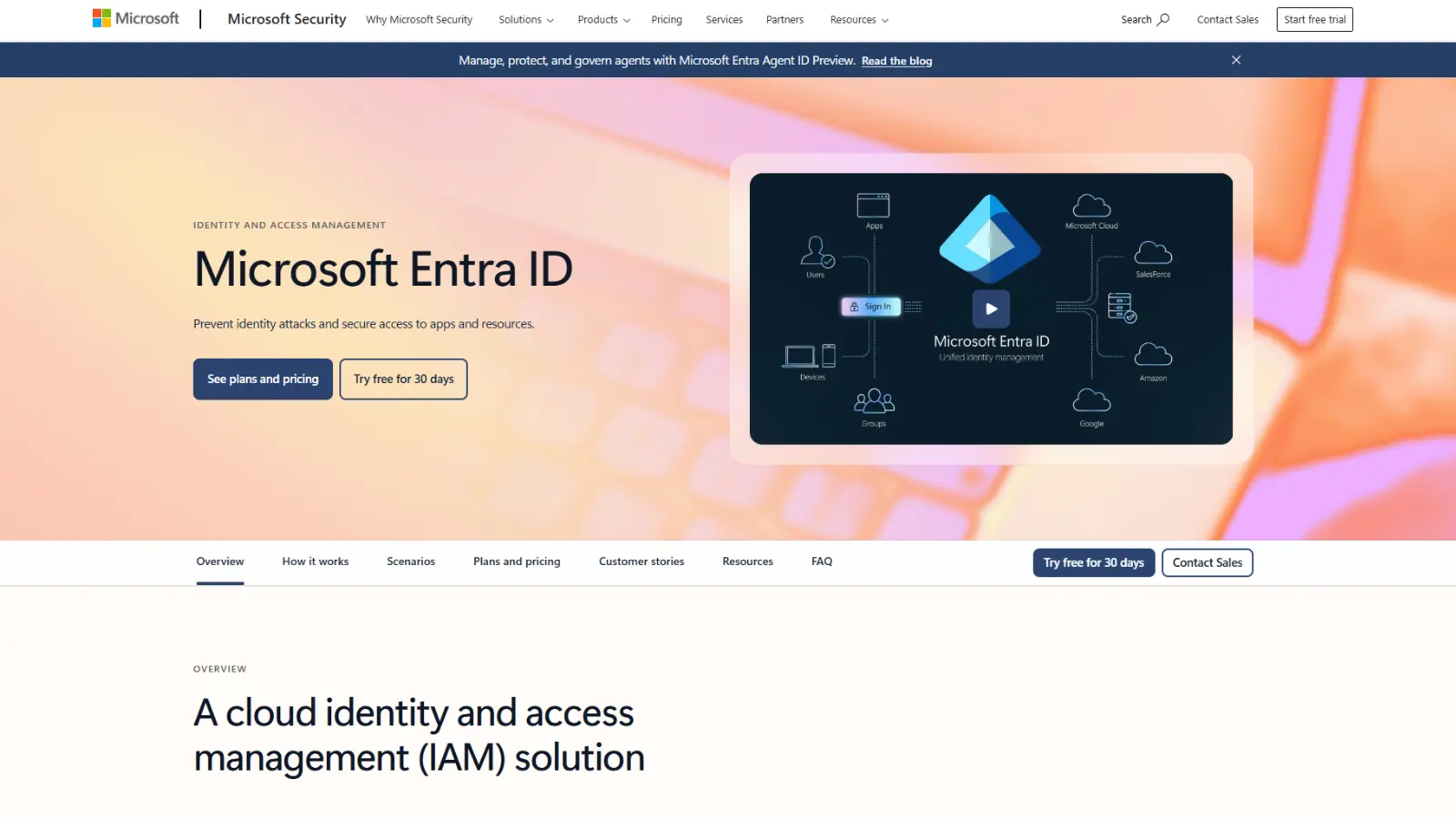Dismiss the Entra Agent ID announcement banner

1236,60
